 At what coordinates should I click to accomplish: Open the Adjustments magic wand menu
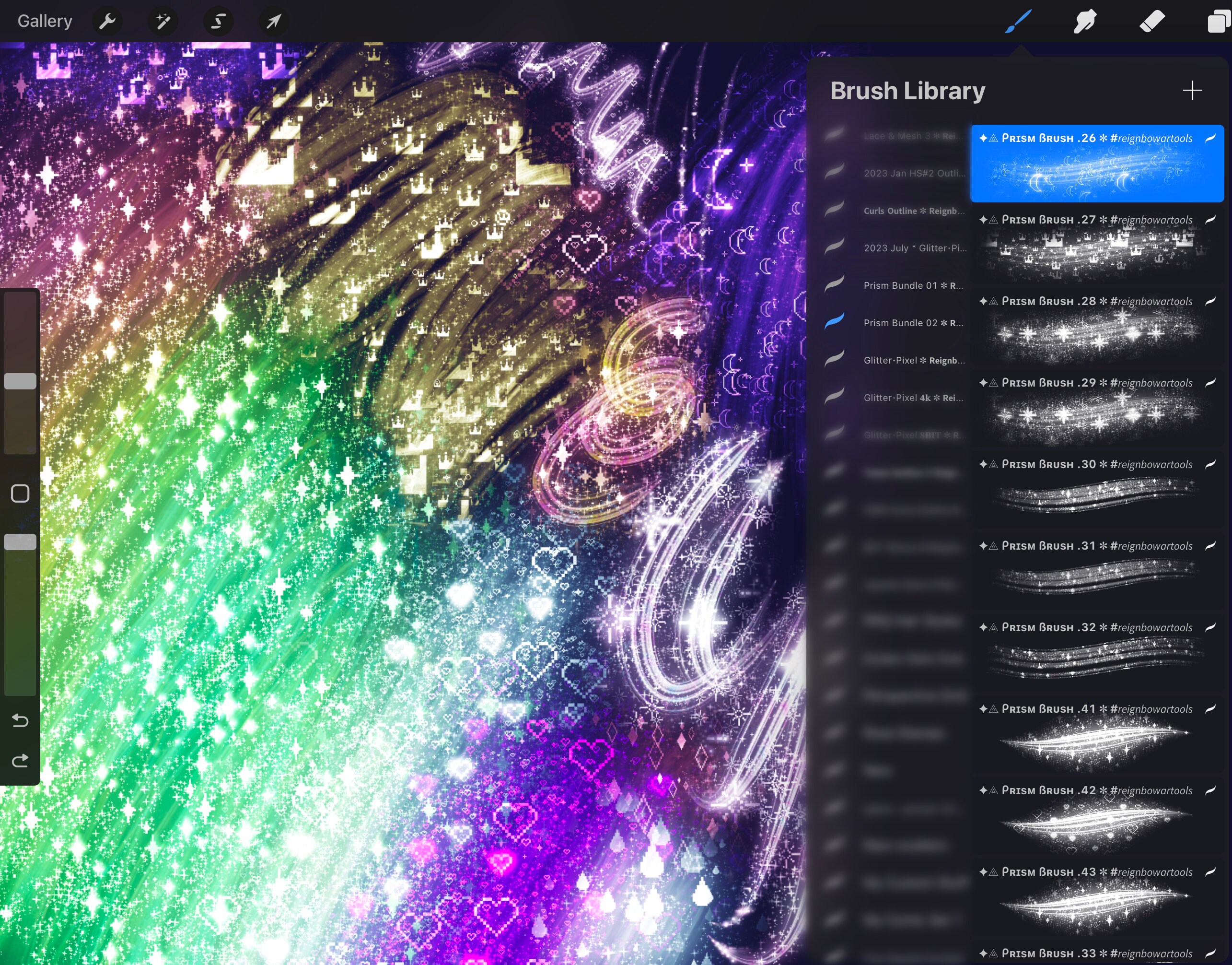point(163,21)
